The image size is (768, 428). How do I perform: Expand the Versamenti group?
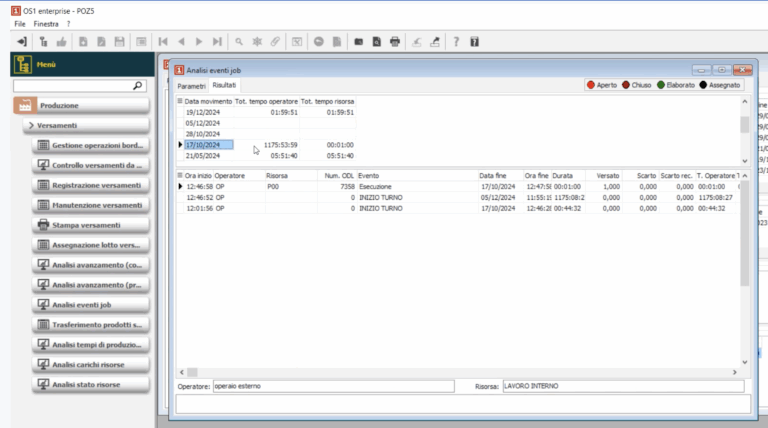pos(86,125)
